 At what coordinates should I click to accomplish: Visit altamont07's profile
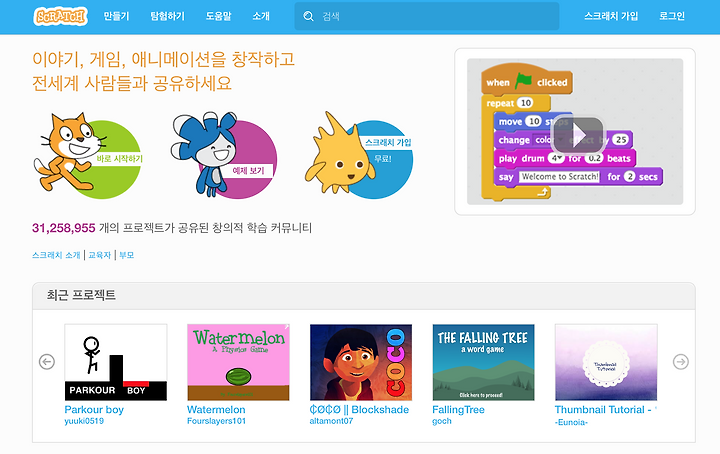click(331, 421)
